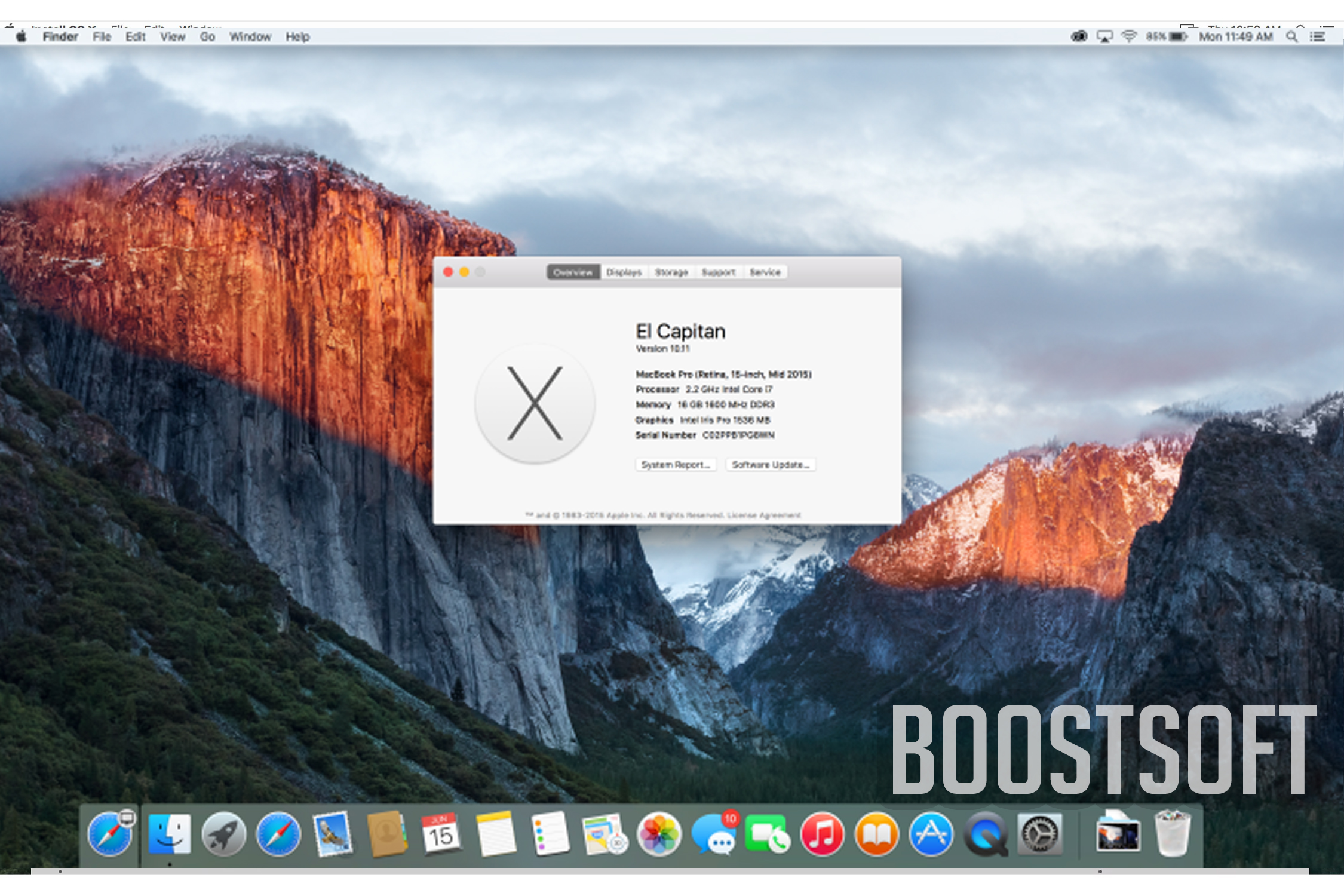Open the Apple menu
1344x896 pixels.
pos(22,36)
